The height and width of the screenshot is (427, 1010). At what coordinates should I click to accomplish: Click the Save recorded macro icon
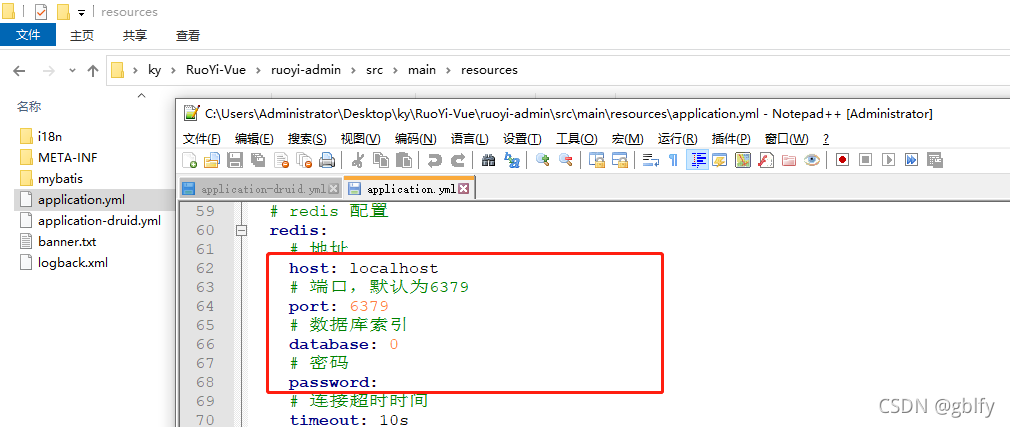pyautogui.click(x=935, y=160)
